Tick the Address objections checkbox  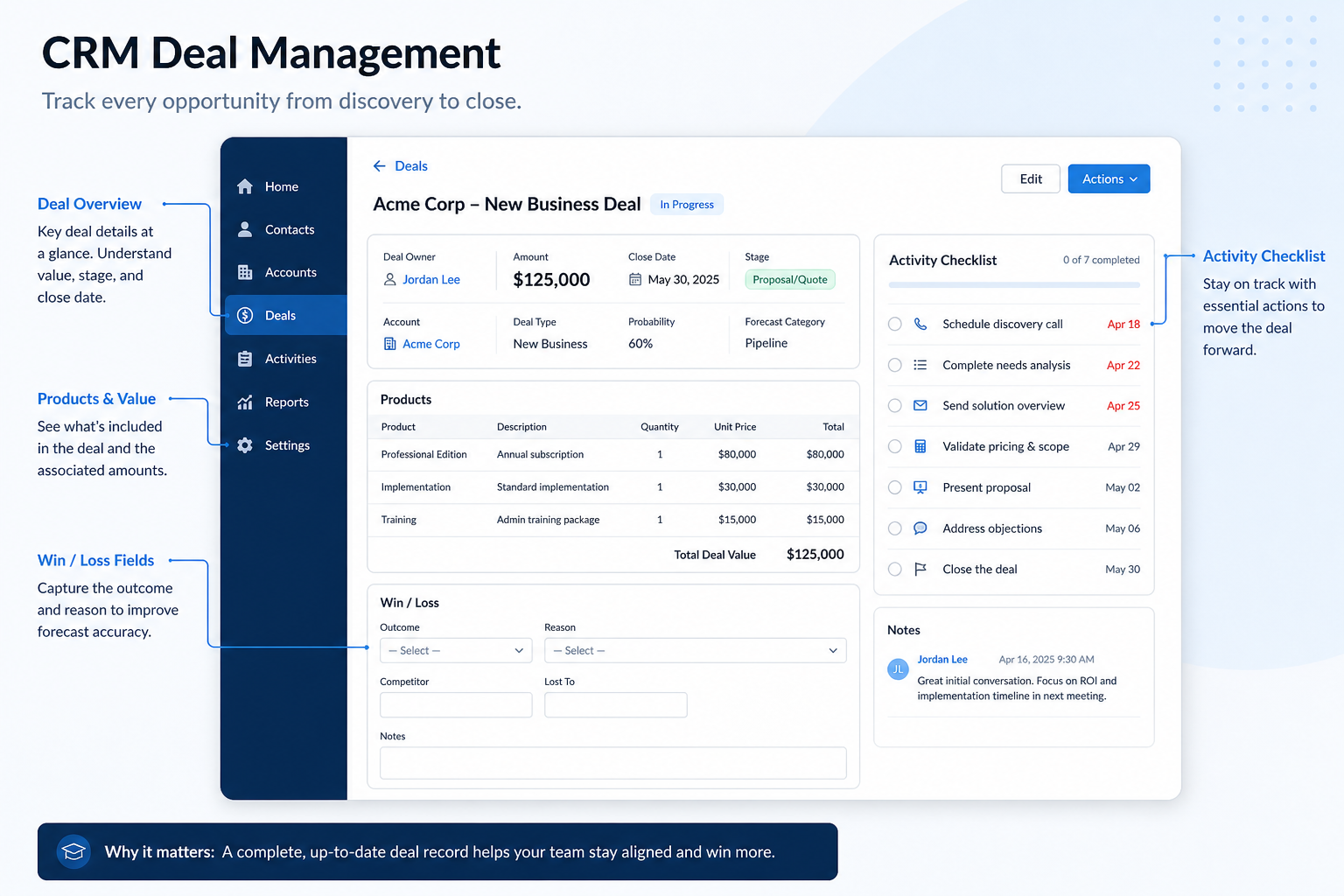click(894, 528)
